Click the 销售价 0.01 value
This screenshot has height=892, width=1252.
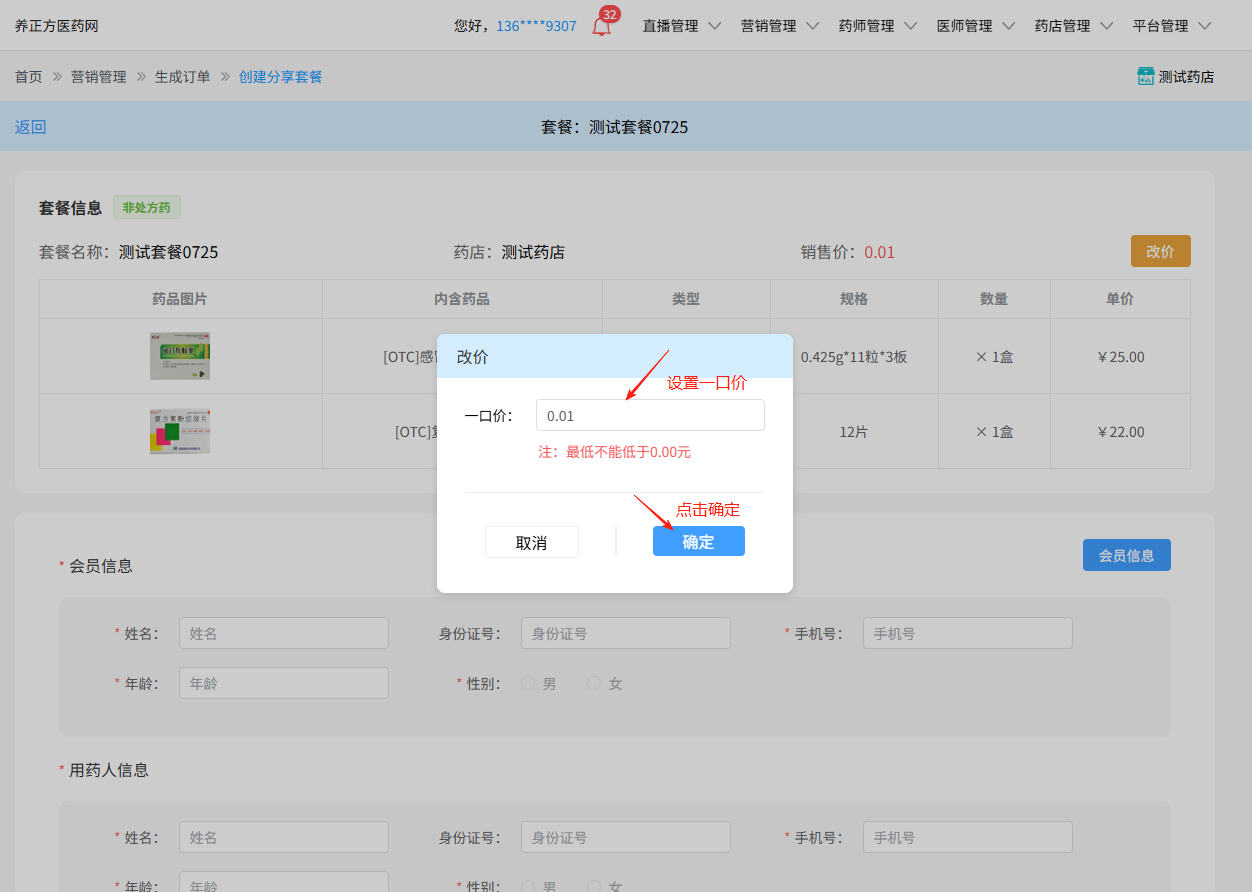pos(880,252)
